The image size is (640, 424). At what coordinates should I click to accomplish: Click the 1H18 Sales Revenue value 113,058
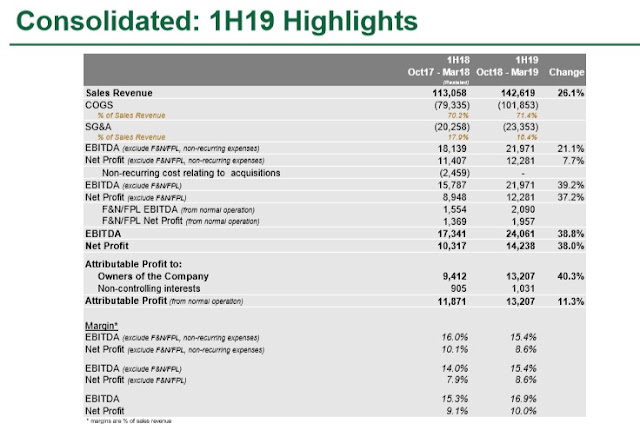(449, 93)
